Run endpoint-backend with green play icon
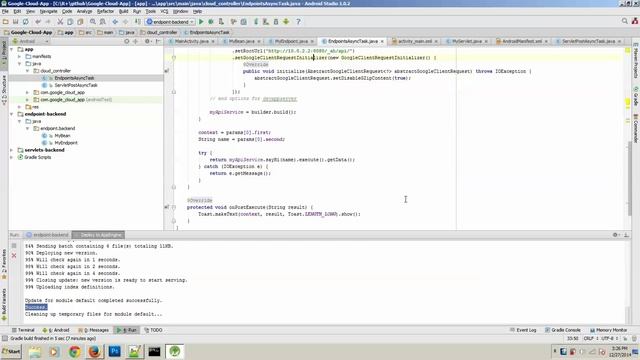The height and width of the screenshot is (360, 640). [201, 22]
